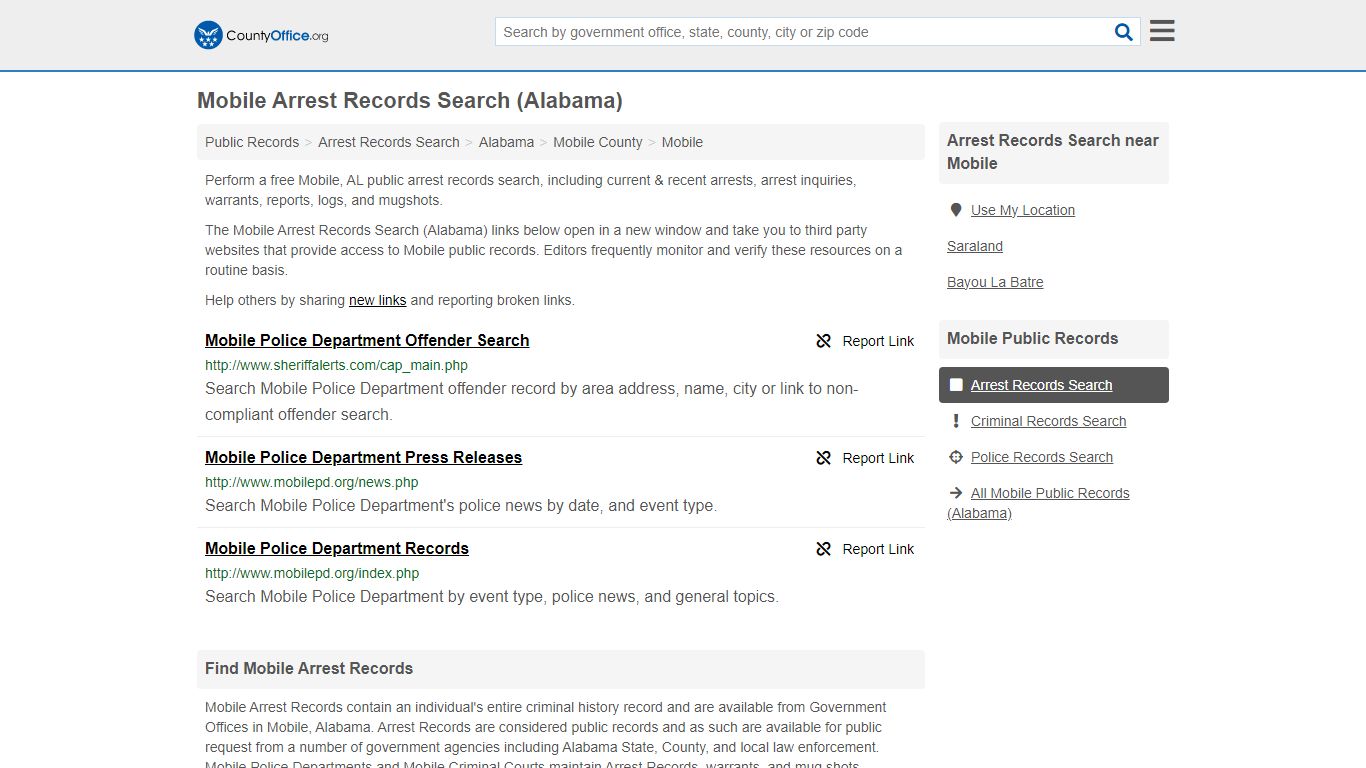Visit mobilepd.org/news.php URL
Image resolution: width=1366 pixels, height=768 pixels.
click(x=312, y=482)
